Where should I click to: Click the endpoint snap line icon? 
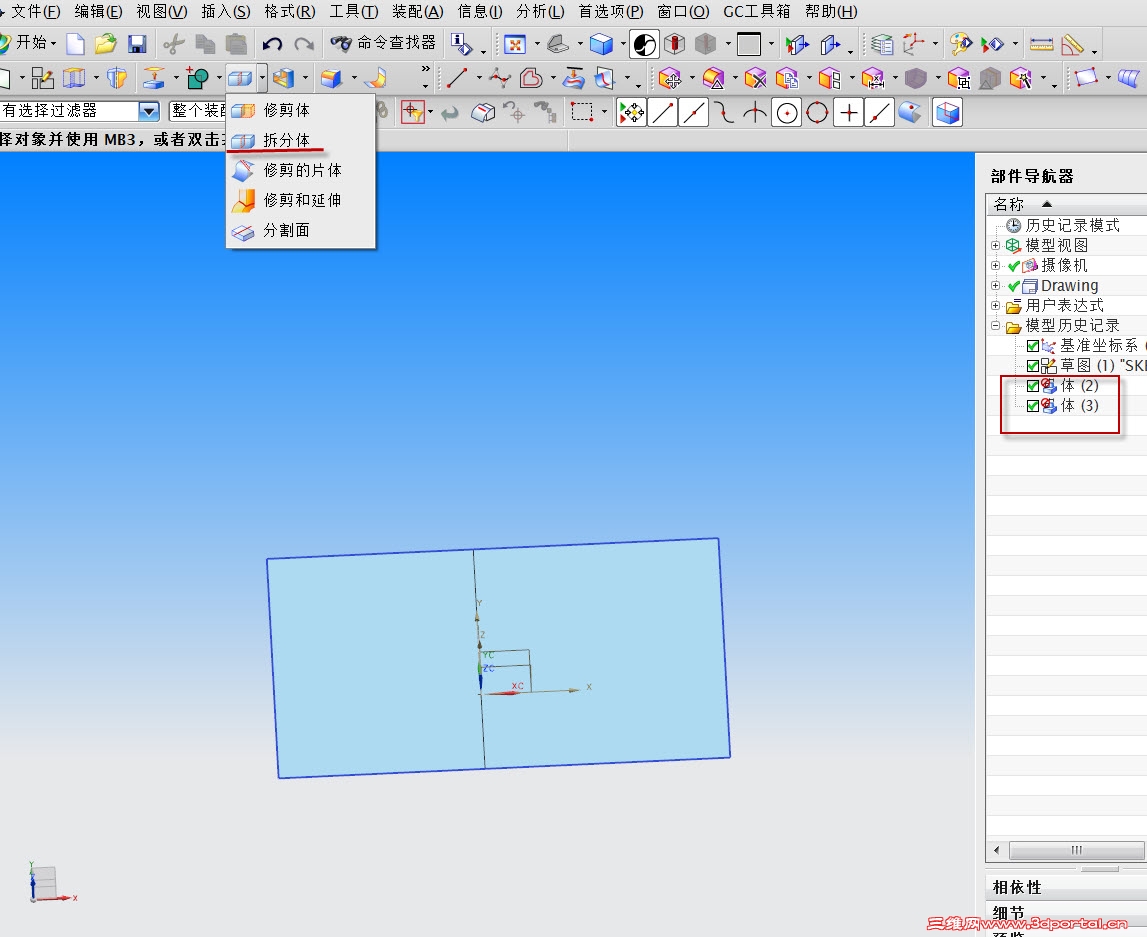tap(662, 113)
